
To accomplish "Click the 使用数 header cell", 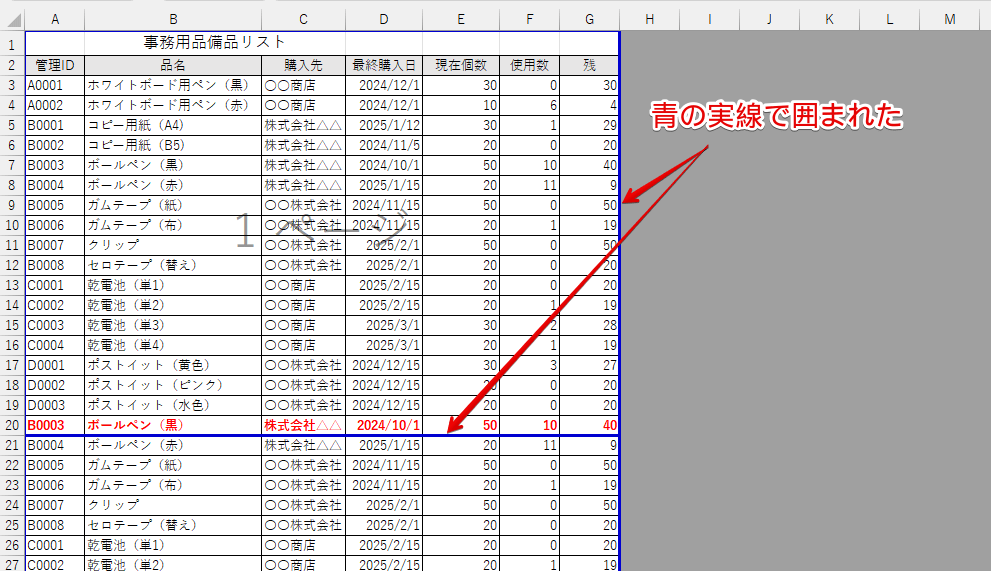I will coord(530,65).
